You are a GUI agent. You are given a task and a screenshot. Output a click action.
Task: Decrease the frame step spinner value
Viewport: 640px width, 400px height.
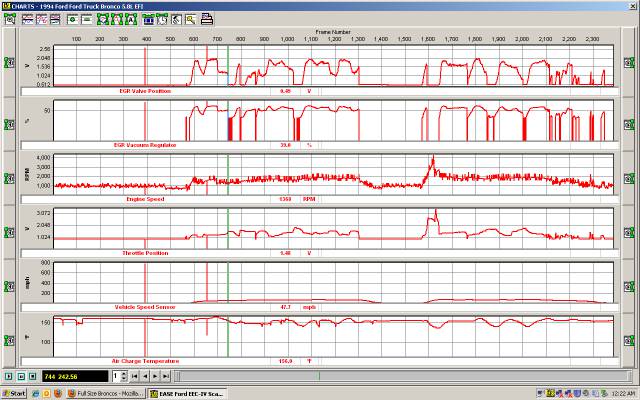click(x=124, y=379)
